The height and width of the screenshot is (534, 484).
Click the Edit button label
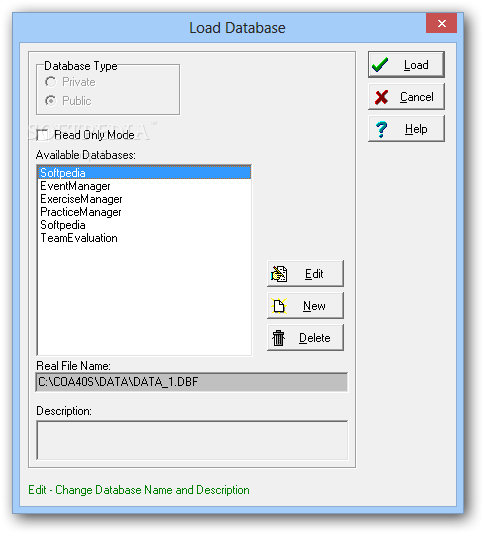point(314,274)
